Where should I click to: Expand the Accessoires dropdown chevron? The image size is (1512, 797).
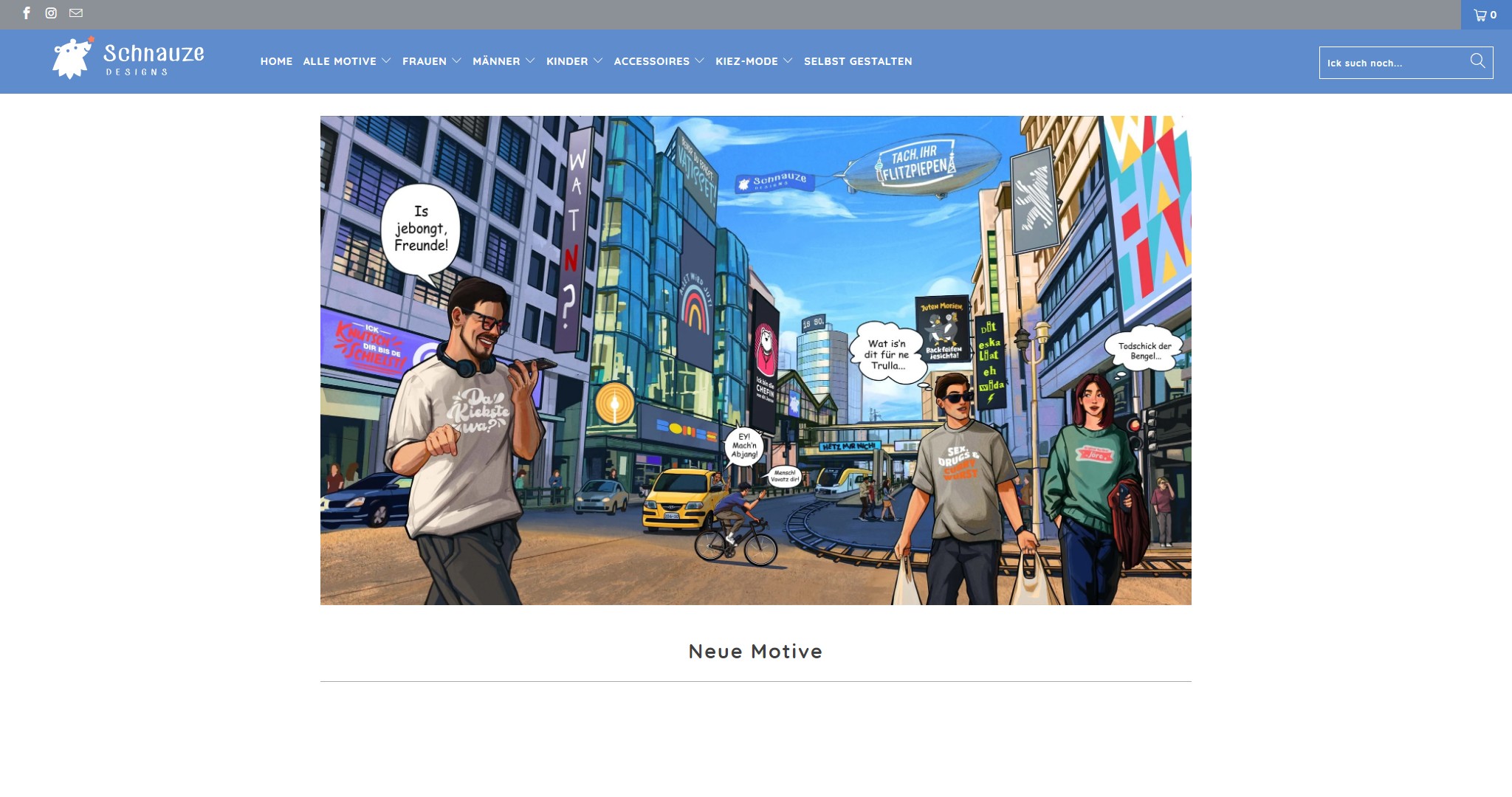tap(699, 61)
